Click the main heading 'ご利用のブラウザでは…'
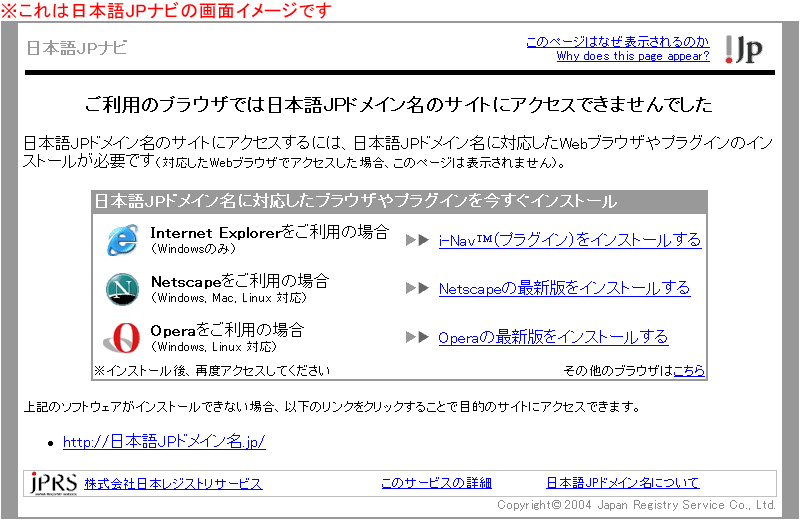This screenshot has height=520, width=800. pyautogui.click(x=398, y=105)
